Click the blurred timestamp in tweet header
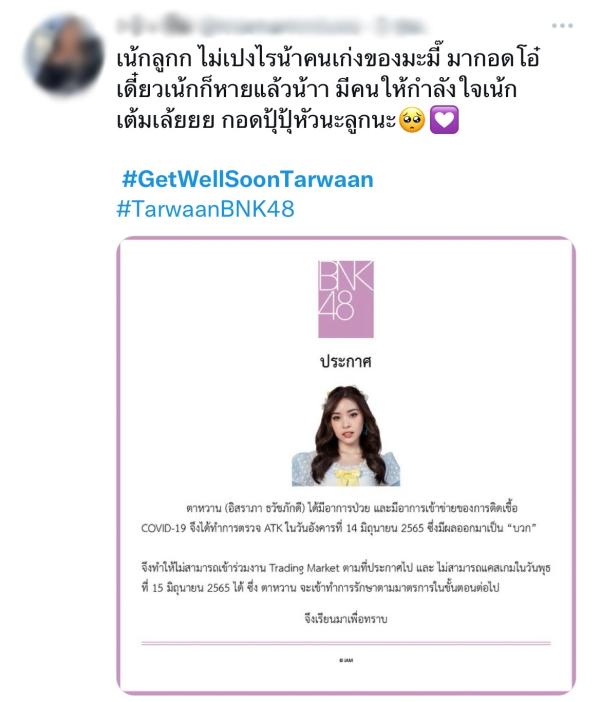Image resolution: width=600 pixels, height=702 pixels. click(x=400, y=26)
